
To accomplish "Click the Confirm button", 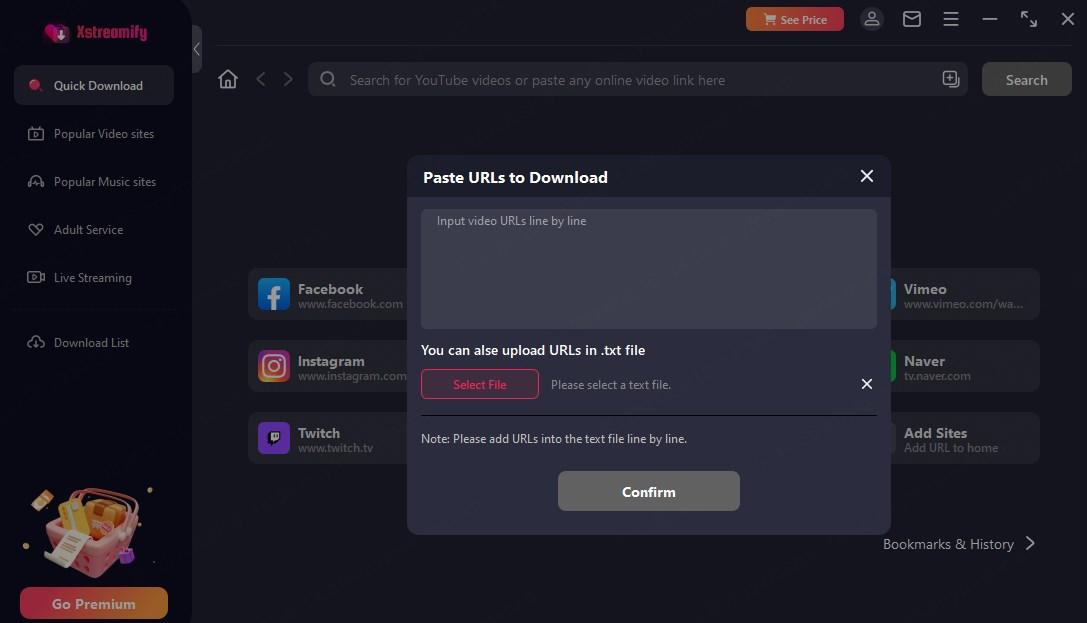I will (648, 491).
